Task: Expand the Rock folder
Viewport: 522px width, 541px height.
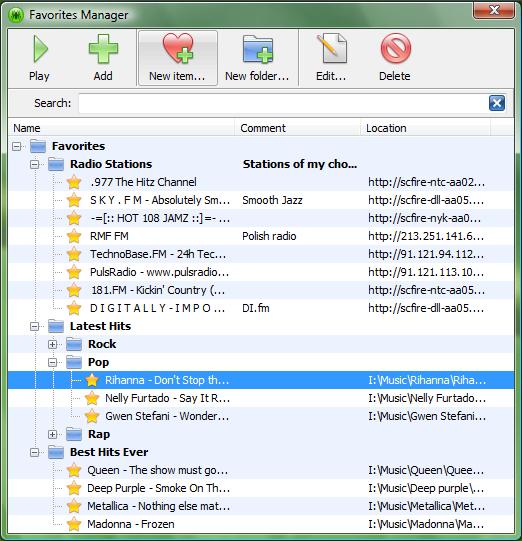Action: click(52, 344)
